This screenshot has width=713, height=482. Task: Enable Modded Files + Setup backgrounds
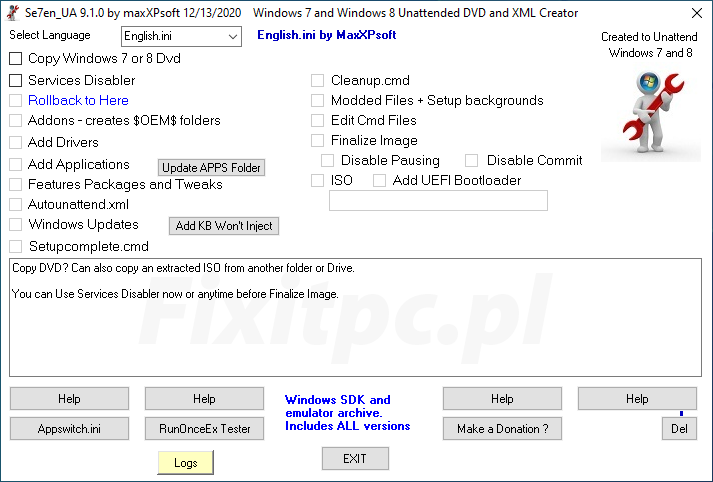point(317,100)
